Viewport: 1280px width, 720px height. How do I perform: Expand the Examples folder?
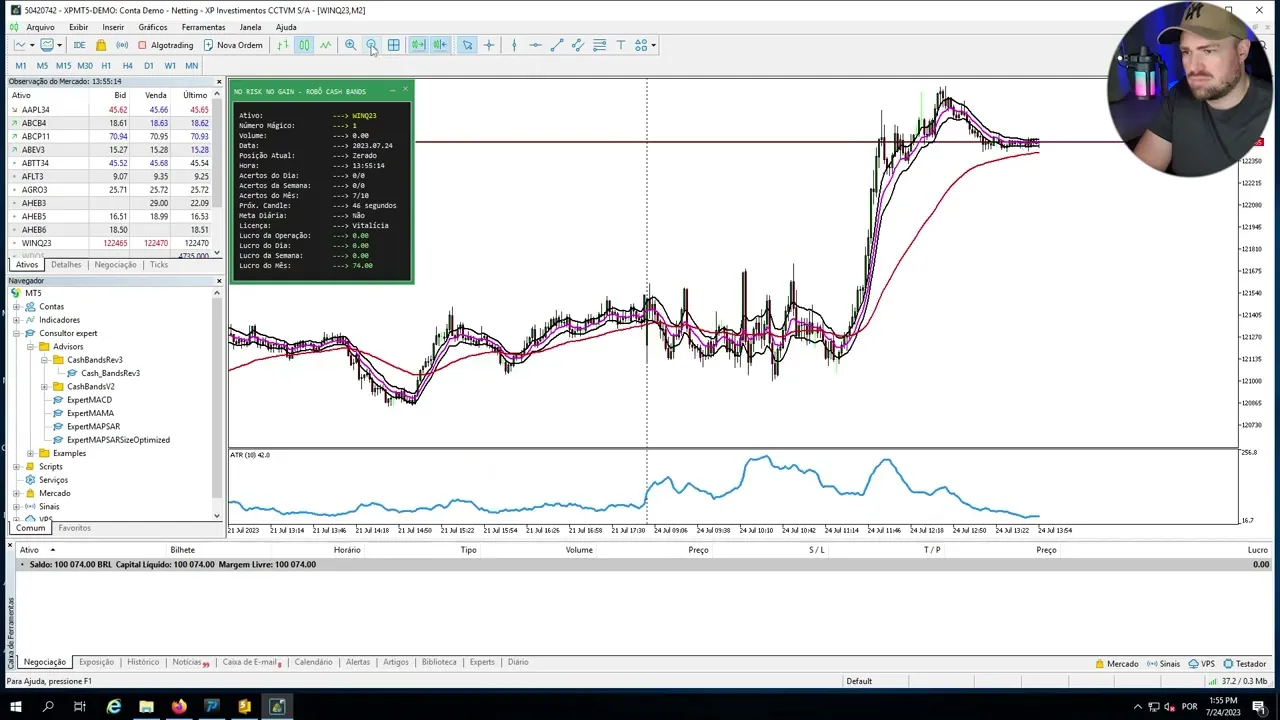point(31,453)
